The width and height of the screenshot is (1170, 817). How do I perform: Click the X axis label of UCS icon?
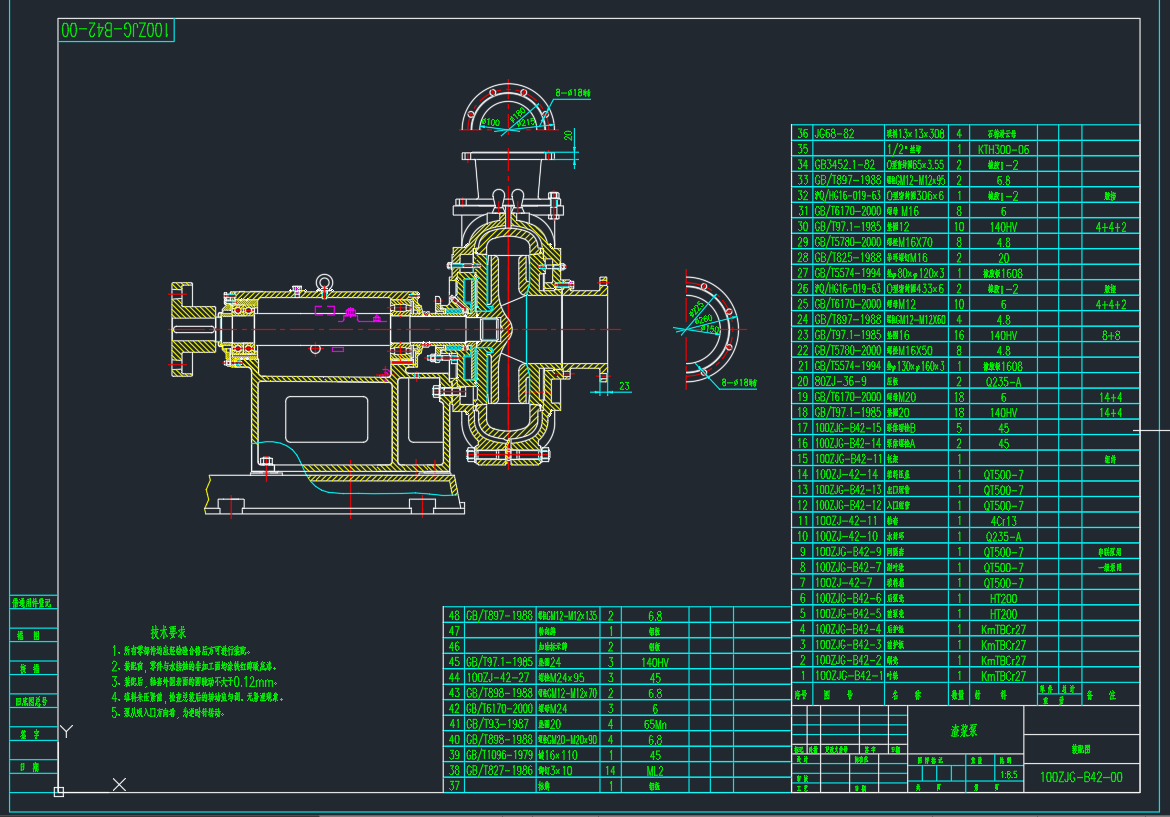pyautogui.click(x=119, y=785)
